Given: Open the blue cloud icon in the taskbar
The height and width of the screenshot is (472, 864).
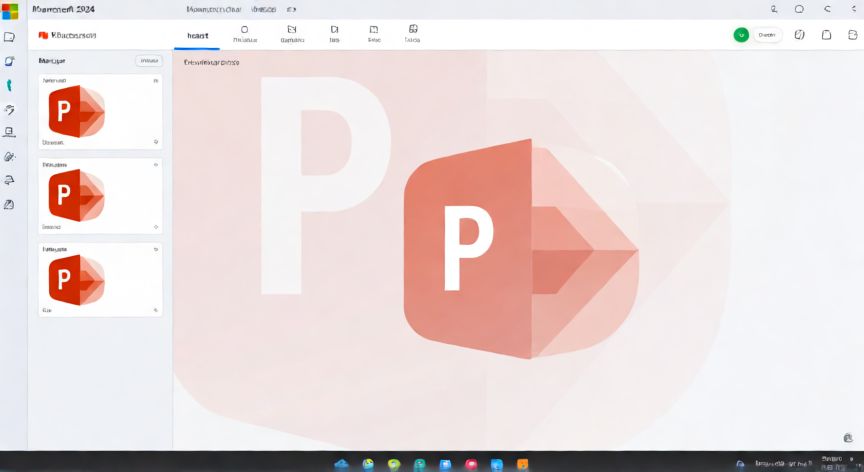Looking at the screenshot, I should coord(342,464).
